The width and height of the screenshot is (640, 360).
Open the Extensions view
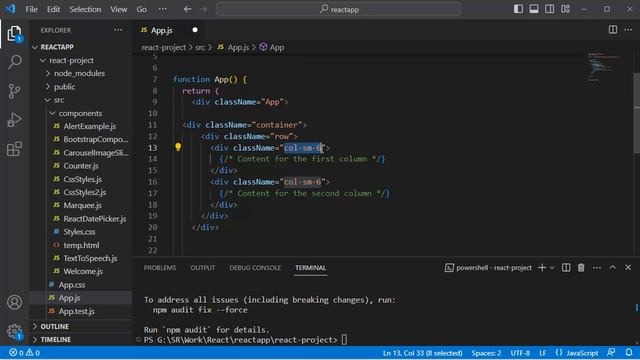click(14, 149)
